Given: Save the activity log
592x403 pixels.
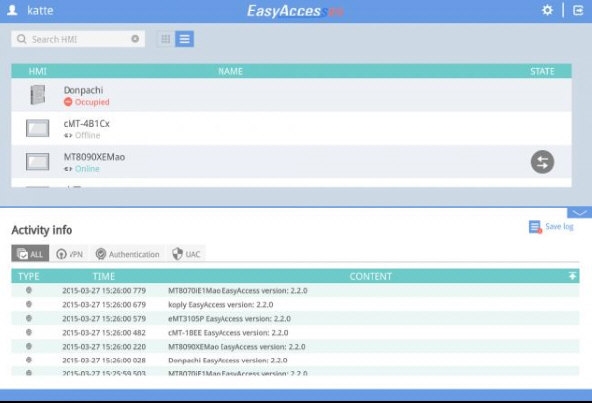Looking at the screenshot, I should point(551,227).
